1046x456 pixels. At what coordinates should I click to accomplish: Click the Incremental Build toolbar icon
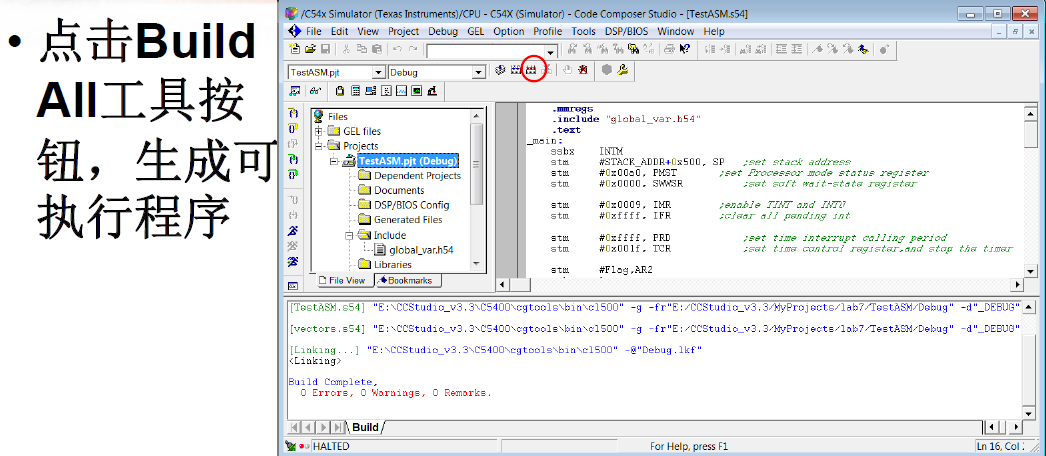[516, 70]
